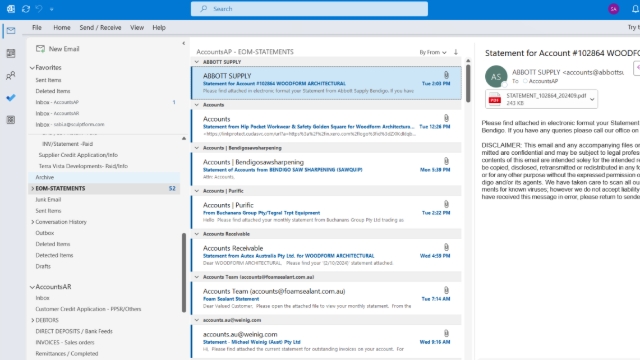Open the SA account avatar
The width and height of the screenshot is (640, 360).
pos(613,9)
